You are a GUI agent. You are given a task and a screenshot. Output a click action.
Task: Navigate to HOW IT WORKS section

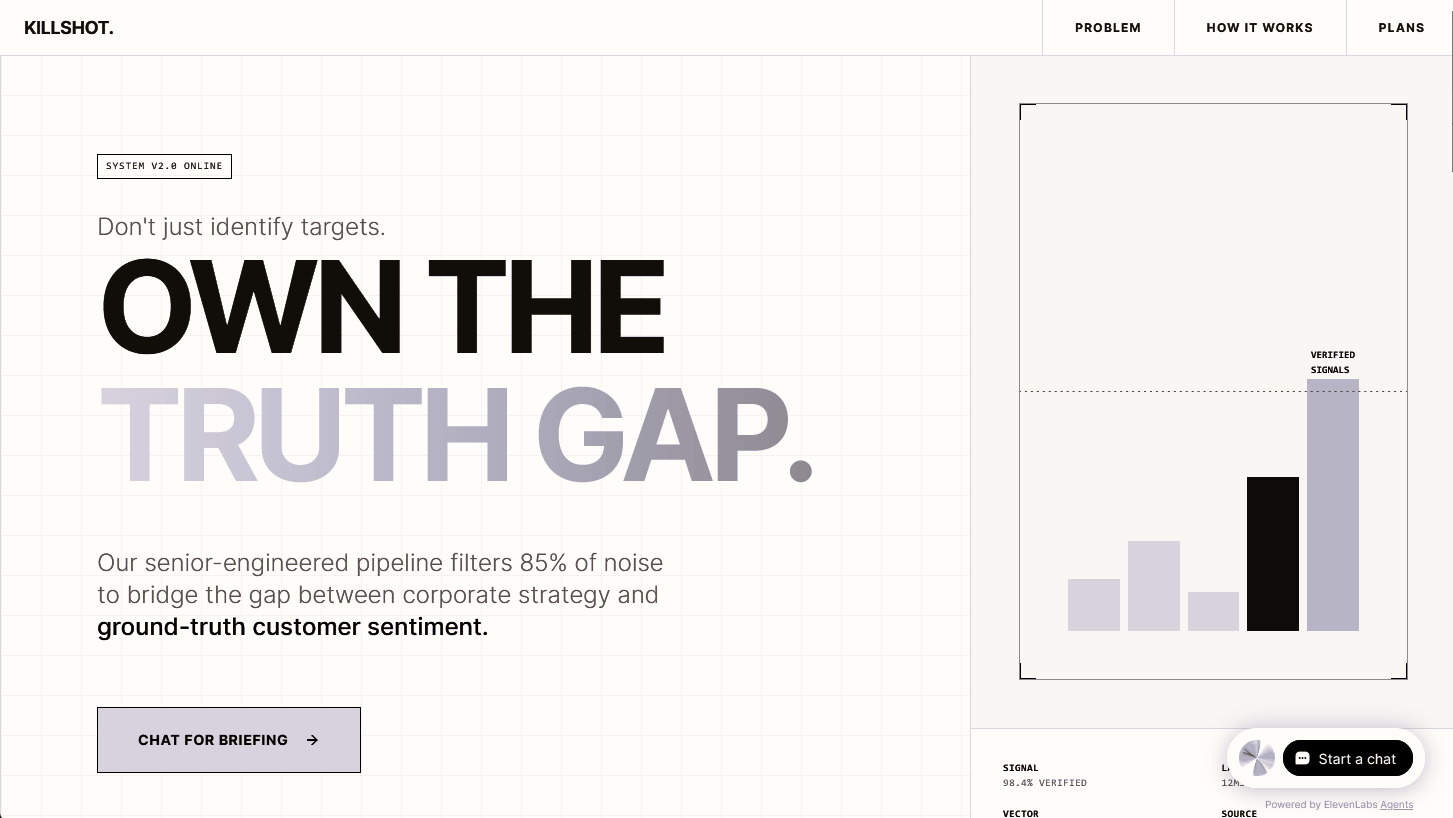pos(1260,27)
